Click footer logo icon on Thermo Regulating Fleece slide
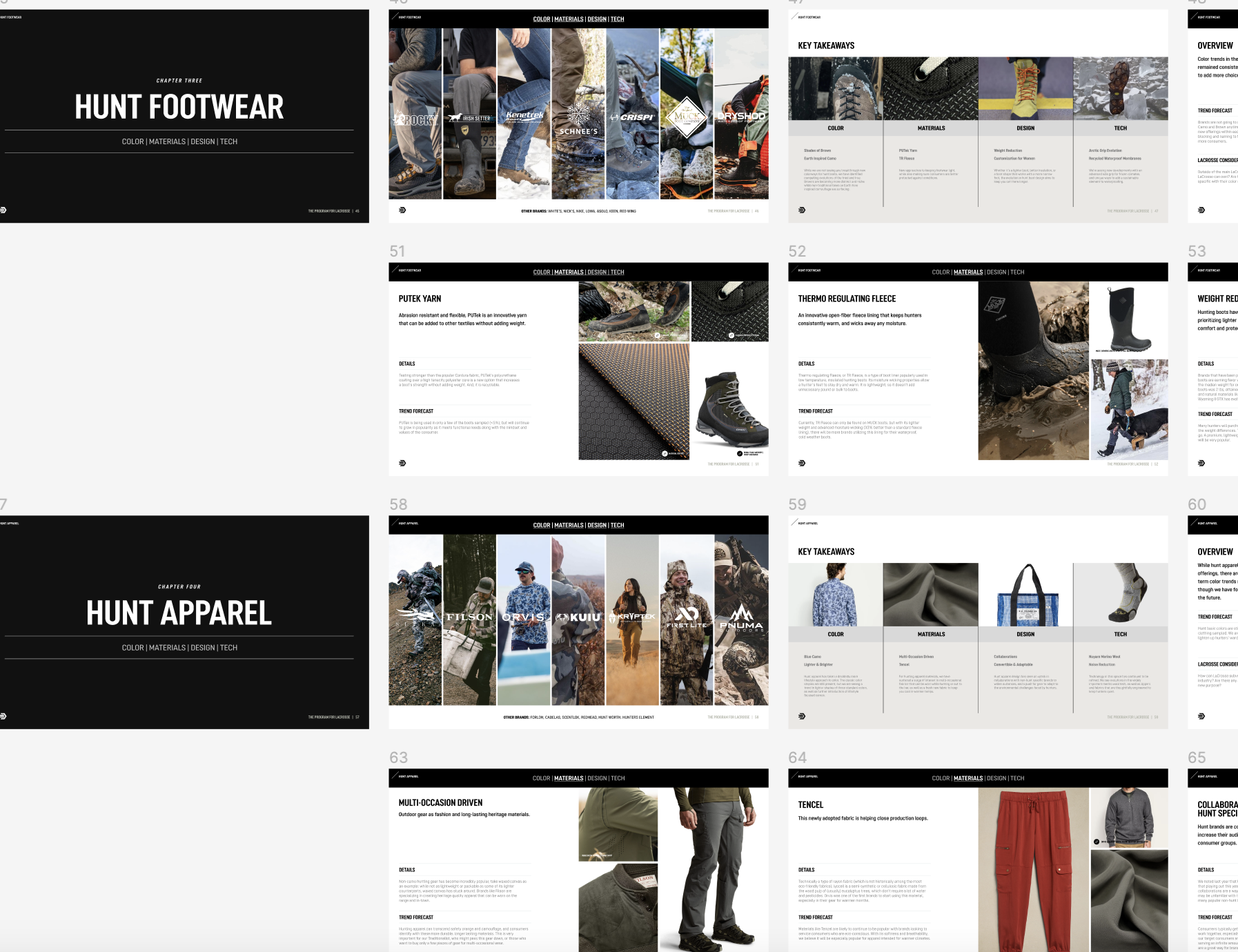Viewport: 1238px width, 952px height. coord(802,463)
